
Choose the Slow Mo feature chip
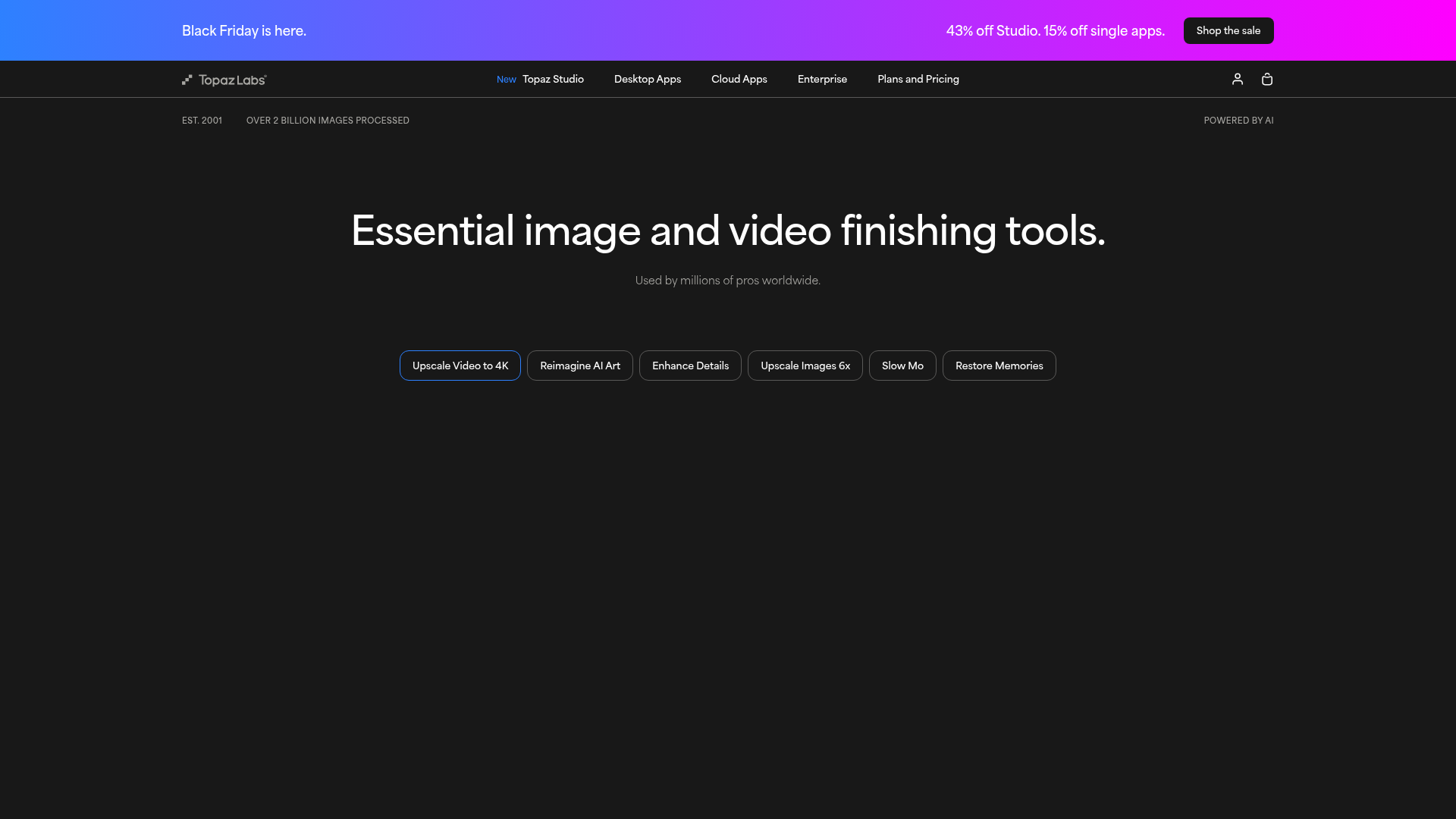click(x=902, y=365)
